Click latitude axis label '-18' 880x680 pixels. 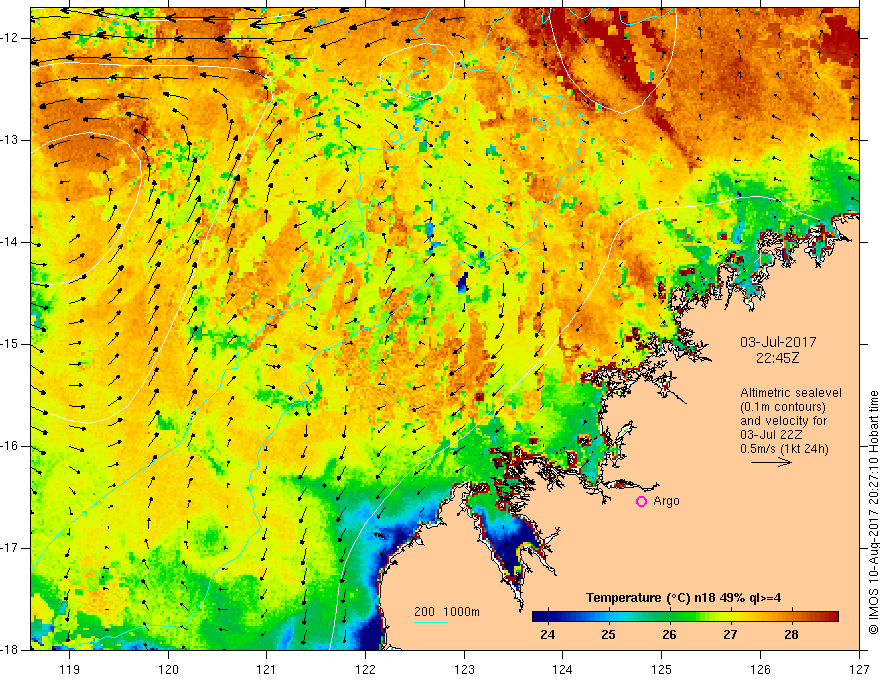(x=10, y=650)
